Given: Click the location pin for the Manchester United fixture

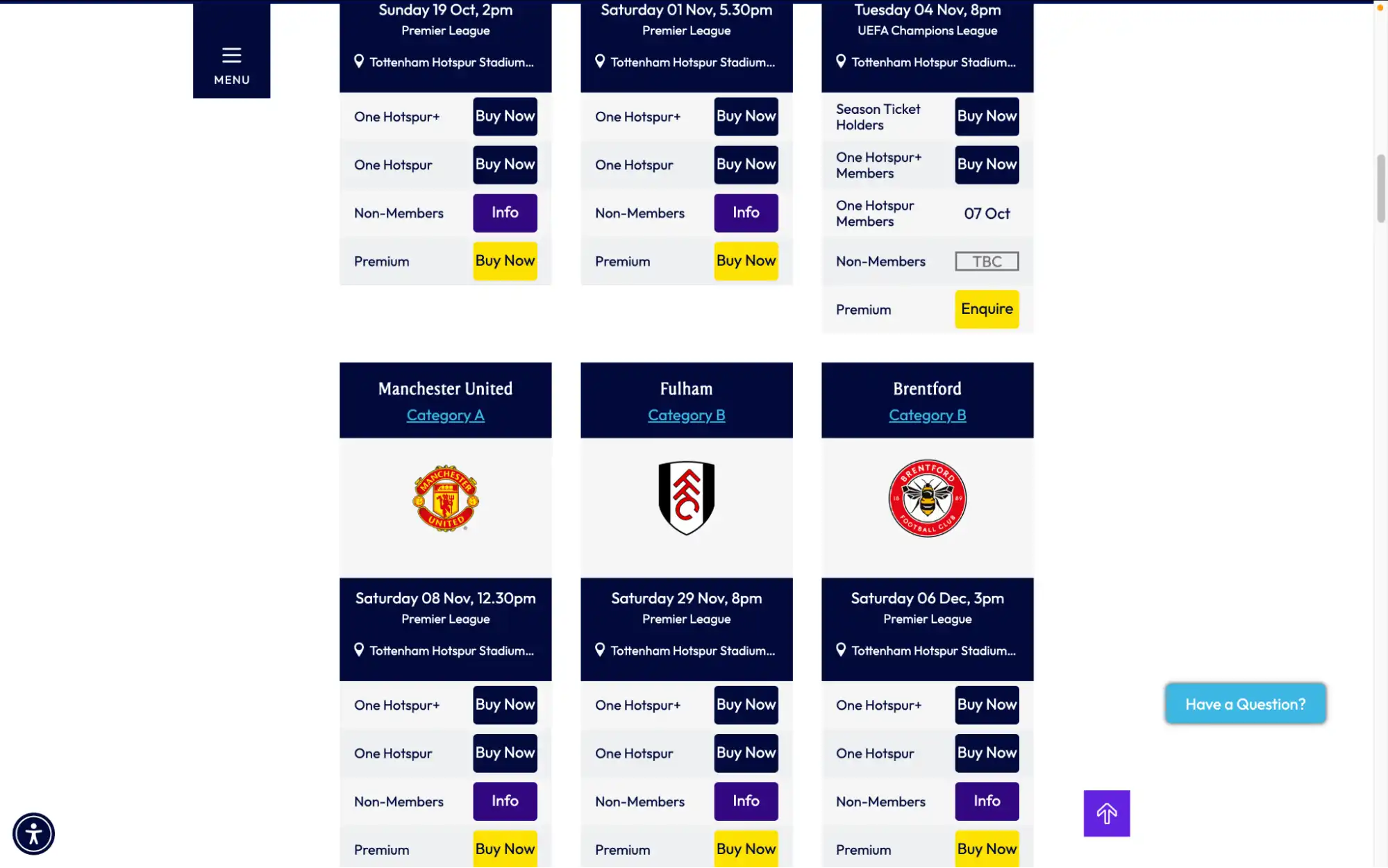Looking at the screenshot, I should pyautogui.click(x=359, y=650).
